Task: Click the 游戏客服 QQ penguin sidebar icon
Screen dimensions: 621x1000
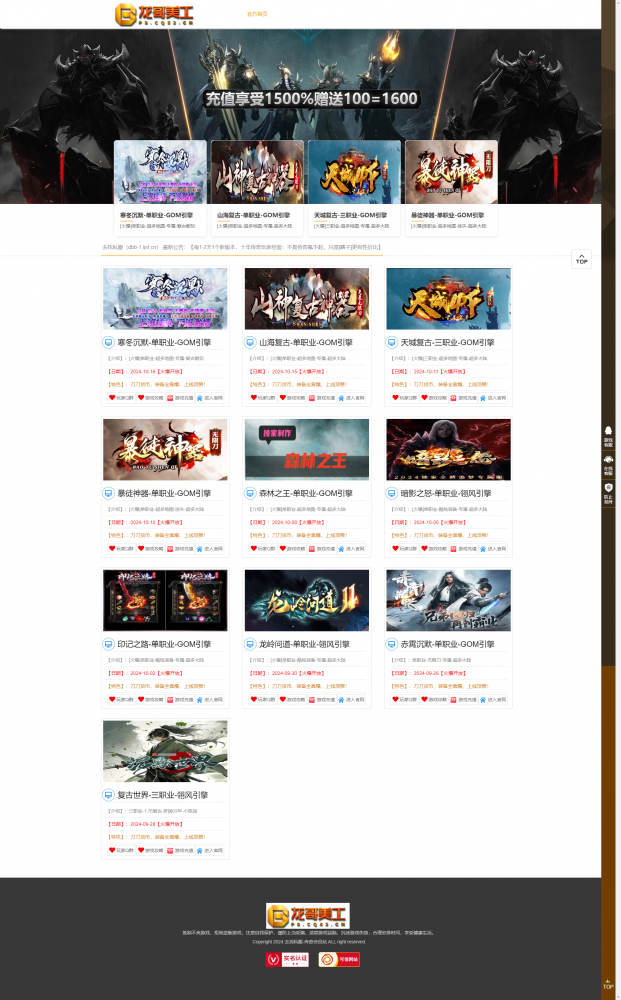Action: tap(608, 436)
